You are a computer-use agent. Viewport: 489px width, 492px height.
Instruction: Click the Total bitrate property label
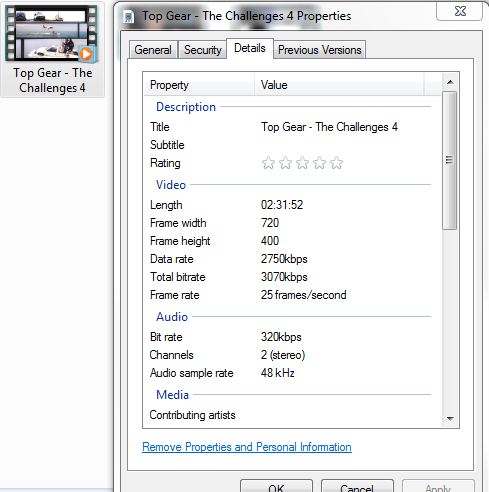point(178,277)
